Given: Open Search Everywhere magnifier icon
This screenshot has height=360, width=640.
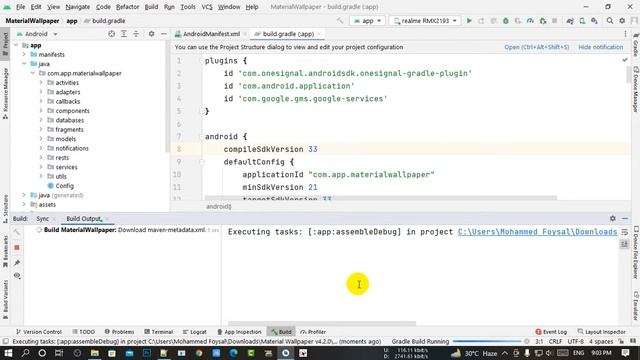Looking at the screenshot, I should click(609, 20).
